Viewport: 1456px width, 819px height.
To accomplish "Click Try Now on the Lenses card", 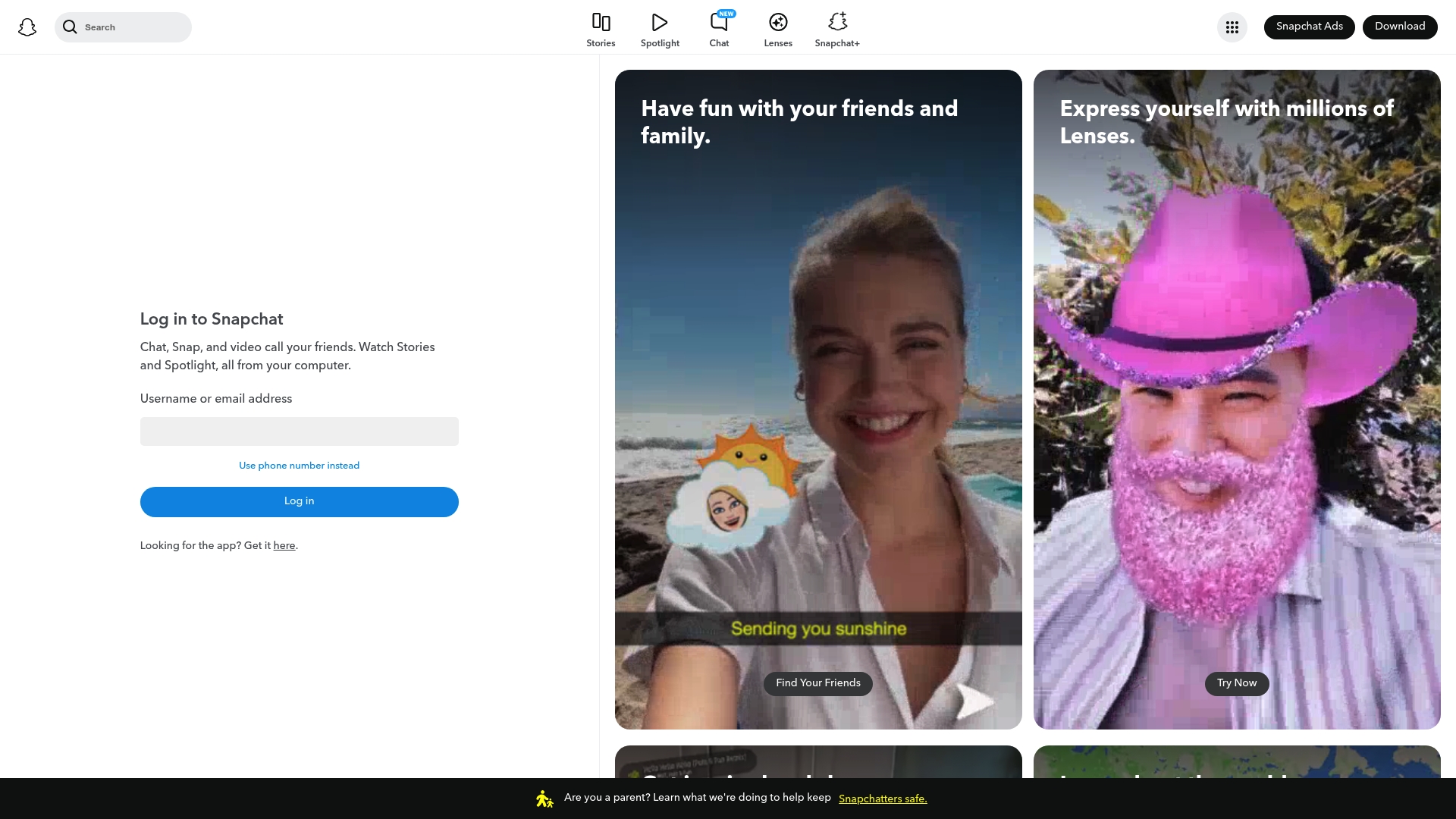I will 1236,683.
